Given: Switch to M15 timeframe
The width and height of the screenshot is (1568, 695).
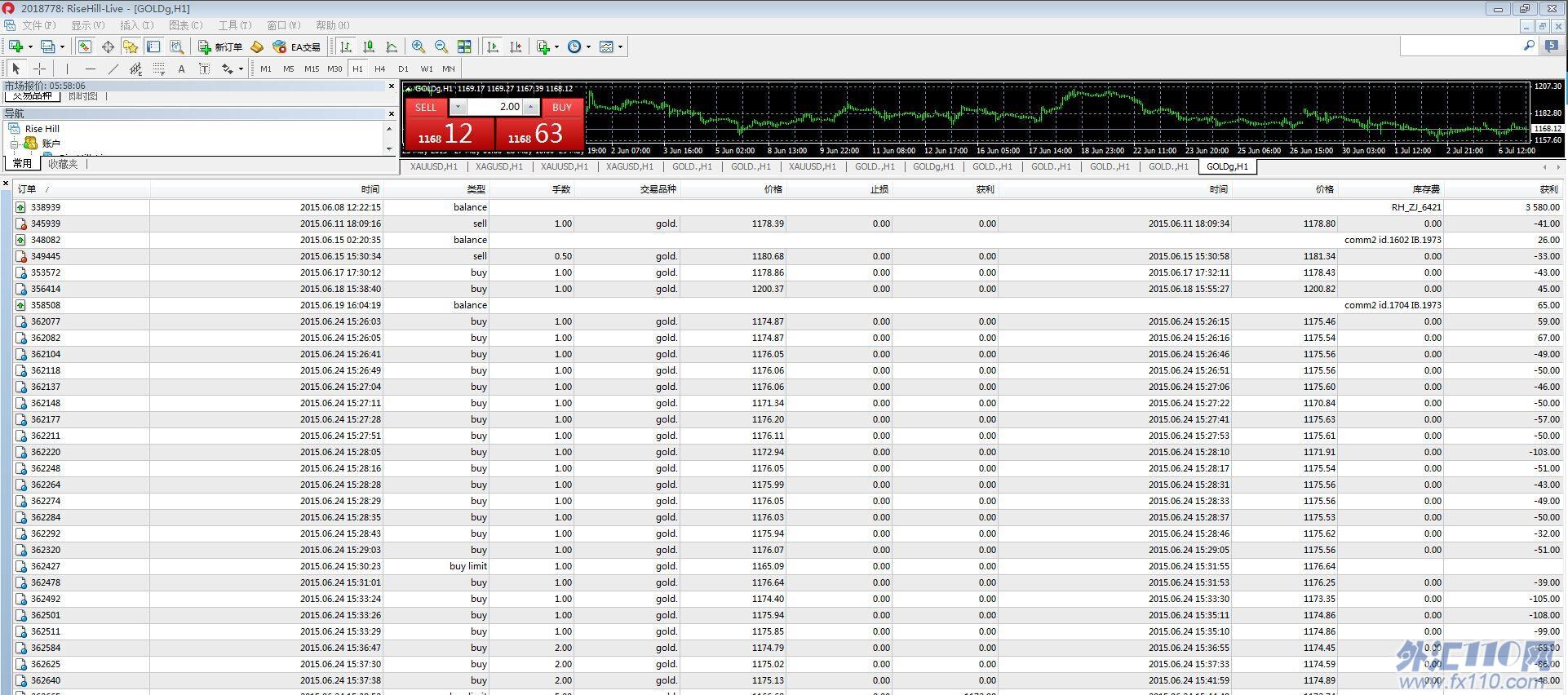Looking at the screenshot, I should (312, 69).
